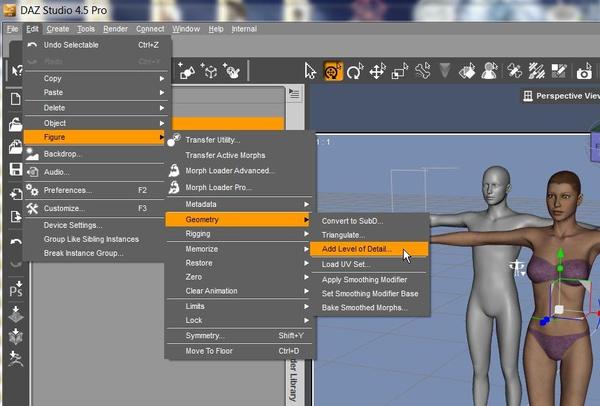The image size is (600, 406).
Task: Click the Weight Map brush tool
Action: [x=536, y=71]
